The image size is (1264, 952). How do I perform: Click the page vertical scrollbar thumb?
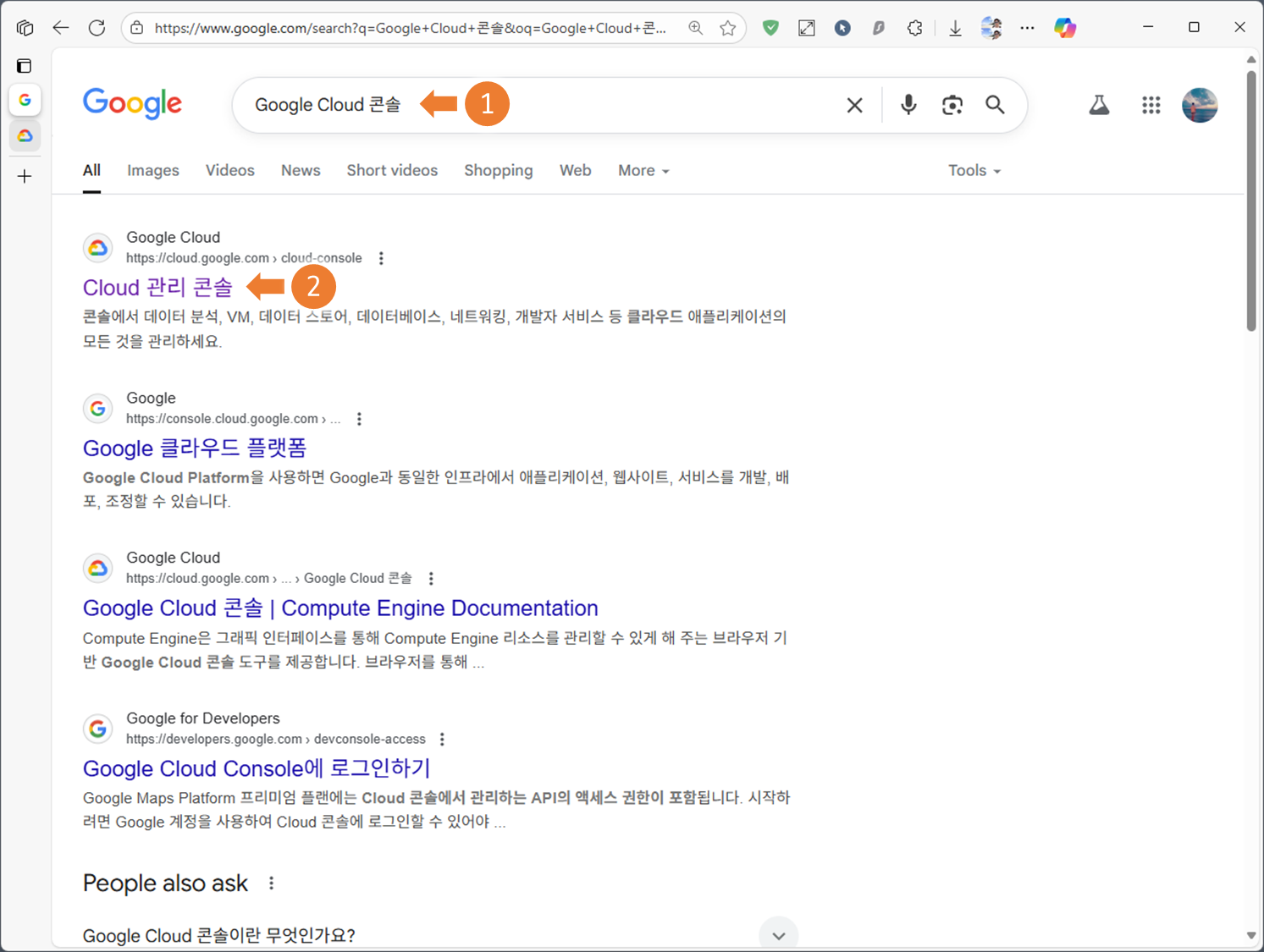coord(1251,201)
